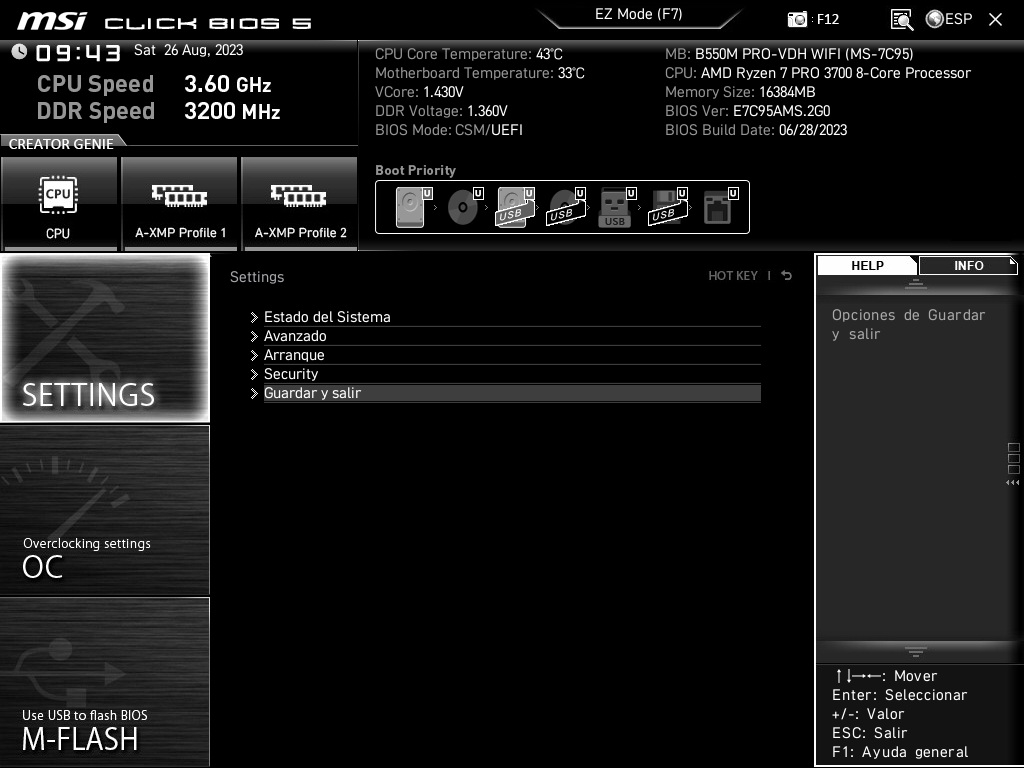This screenshot has height=768, width=1024.
Task: Open the SETTINGS section tile
Action: tap(105, 338)
